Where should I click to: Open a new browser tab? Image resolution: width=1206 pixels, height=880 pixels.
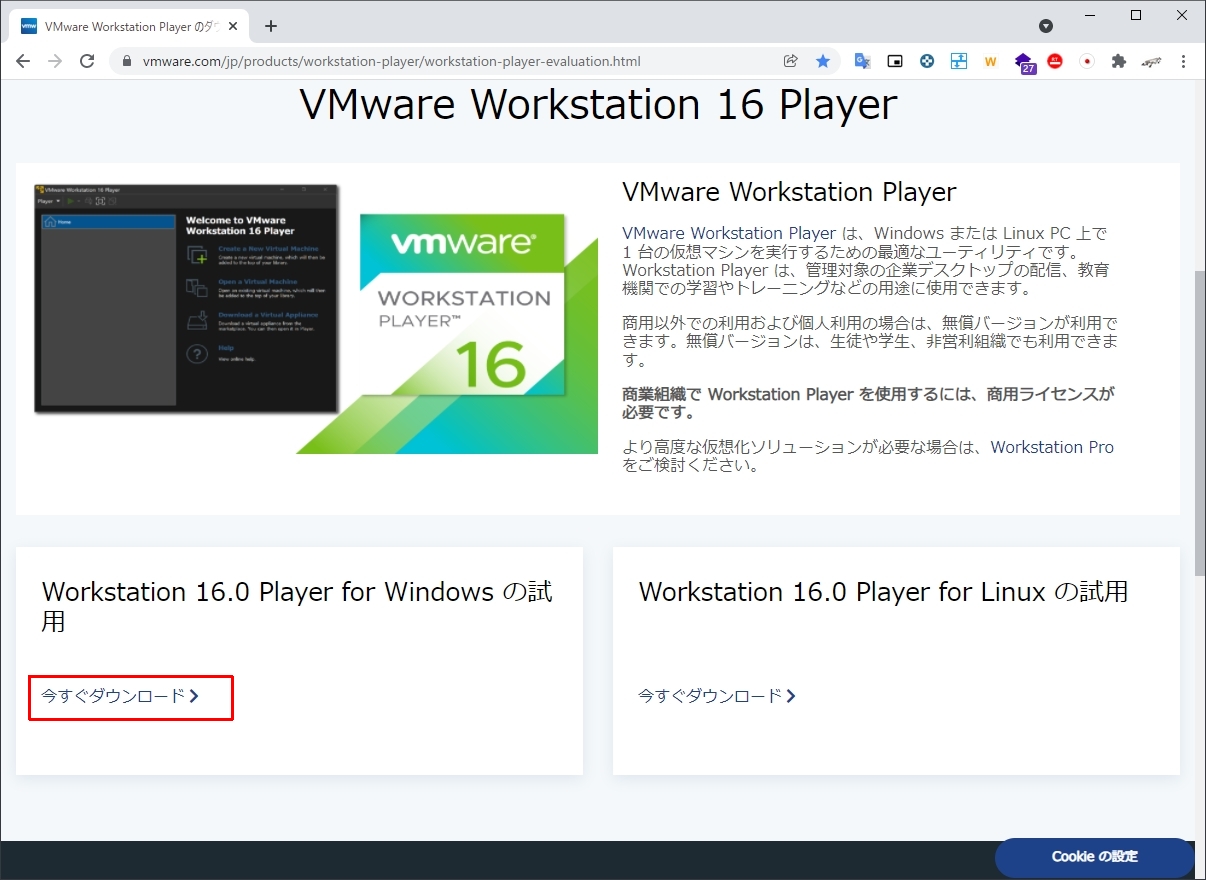[270, 27]
